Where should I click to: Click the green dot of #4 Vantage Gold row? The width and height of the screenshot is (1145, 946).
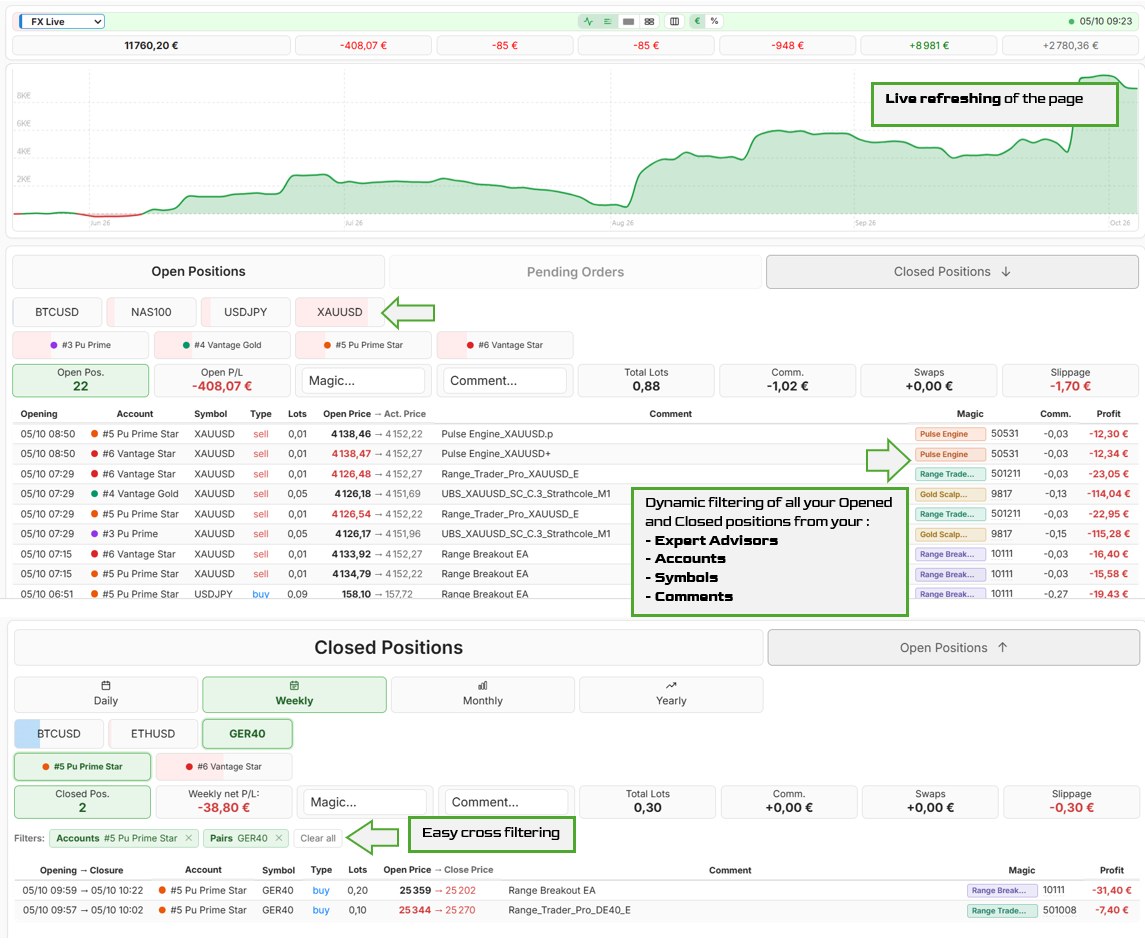[94, 494]
